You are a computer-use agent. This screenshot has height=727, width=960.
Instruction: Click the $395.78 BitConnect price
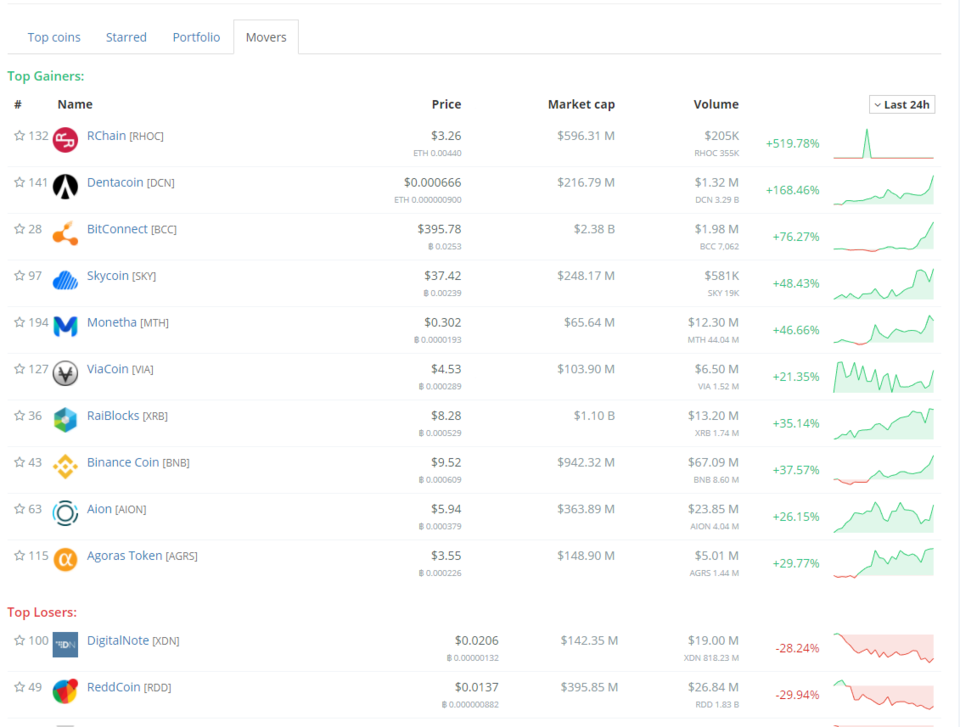[439, 229]
